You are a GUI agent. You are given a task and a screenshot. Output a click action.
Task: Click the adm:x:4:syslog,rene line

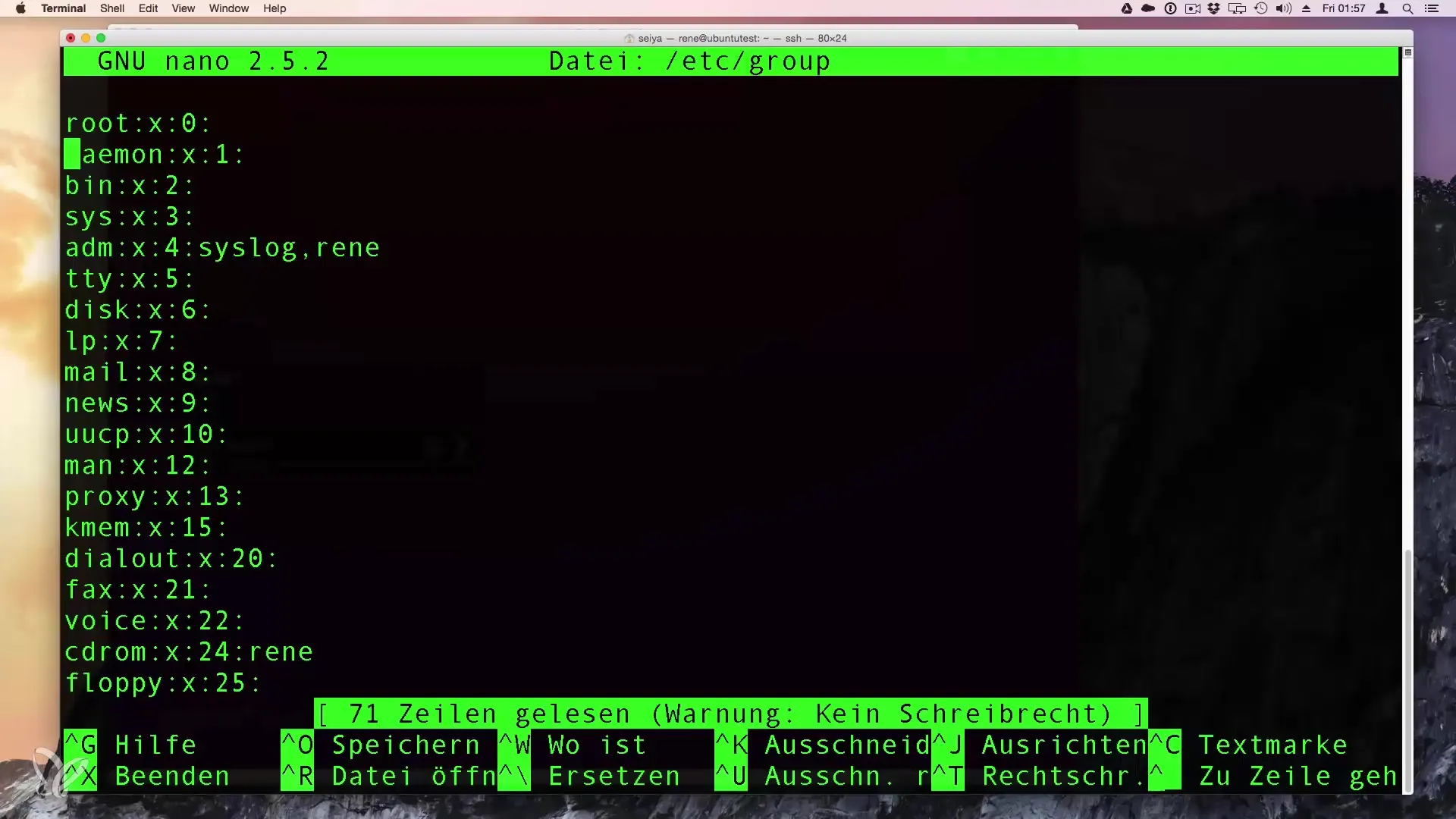coord(222,247)
